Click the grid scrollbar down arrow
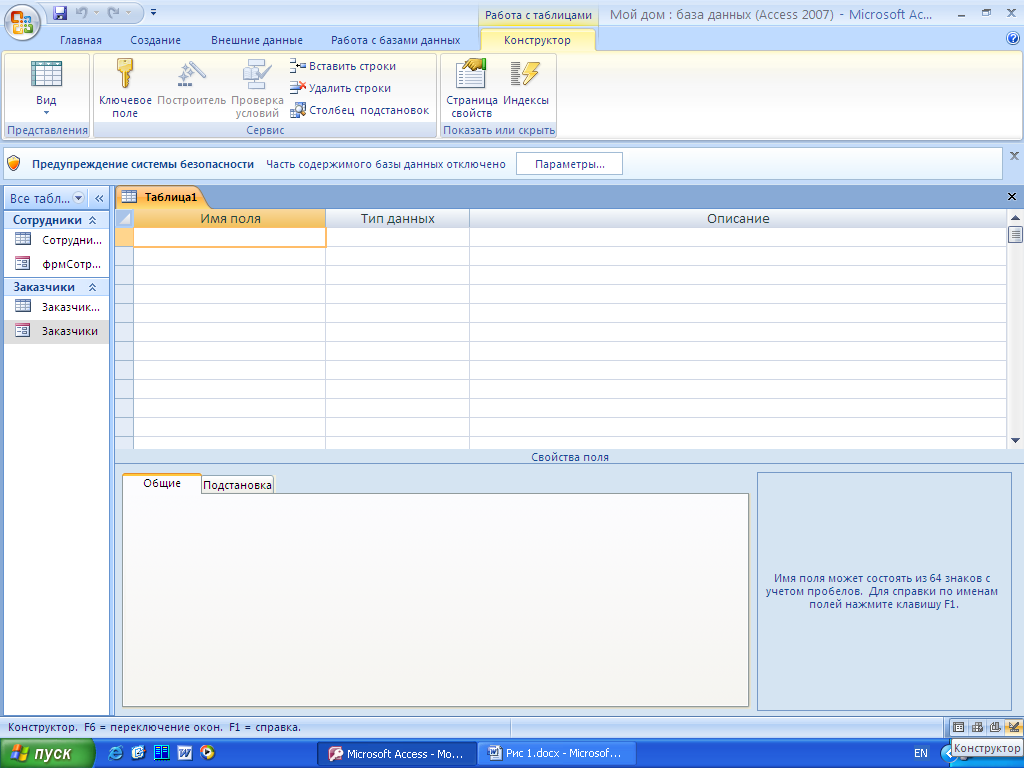The image size is (1024, 768). click(1015, 441)
